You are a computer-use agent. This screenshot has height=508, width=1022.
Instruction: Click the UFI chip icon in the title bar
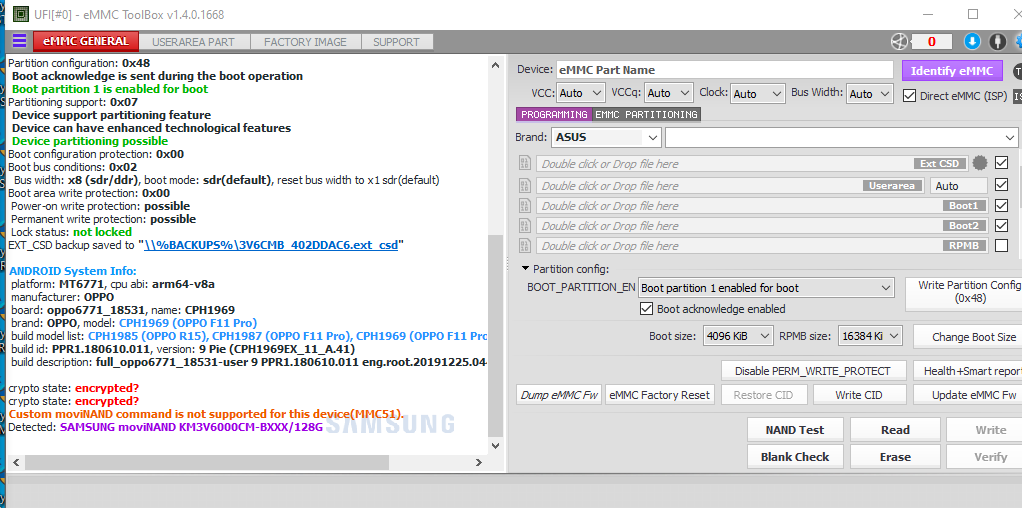click(x=21, y=14)
